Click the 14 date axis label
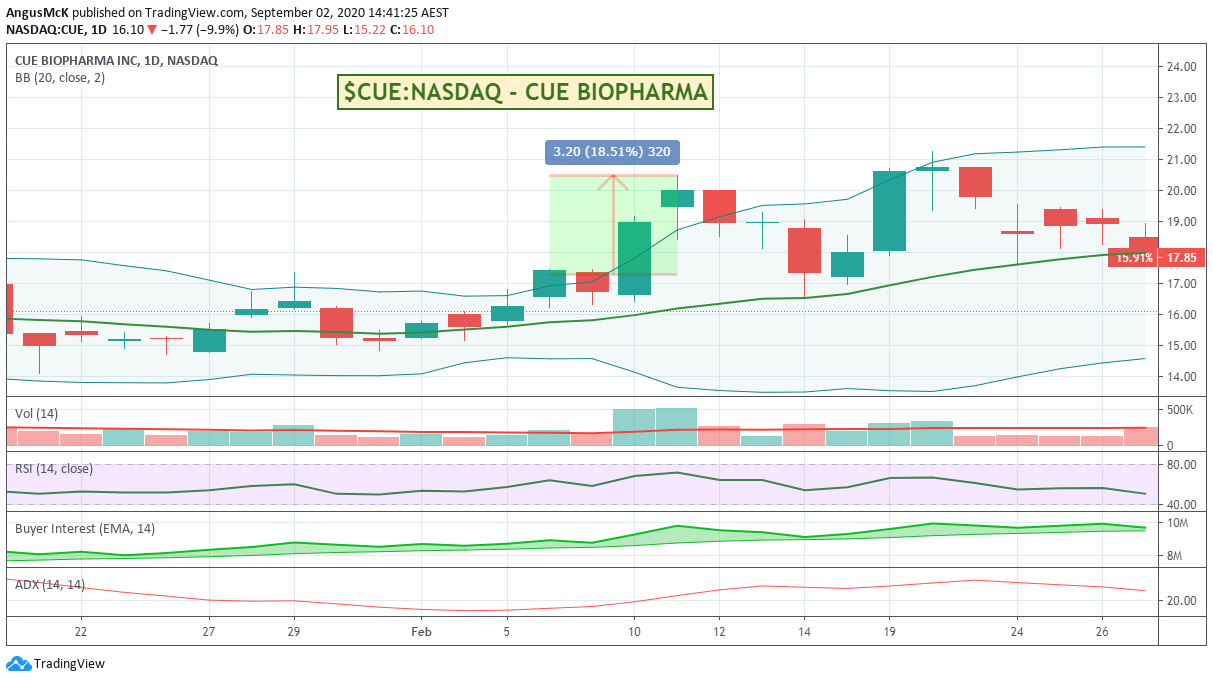This screenshot has height=682, width=1213. coord(804,632)
